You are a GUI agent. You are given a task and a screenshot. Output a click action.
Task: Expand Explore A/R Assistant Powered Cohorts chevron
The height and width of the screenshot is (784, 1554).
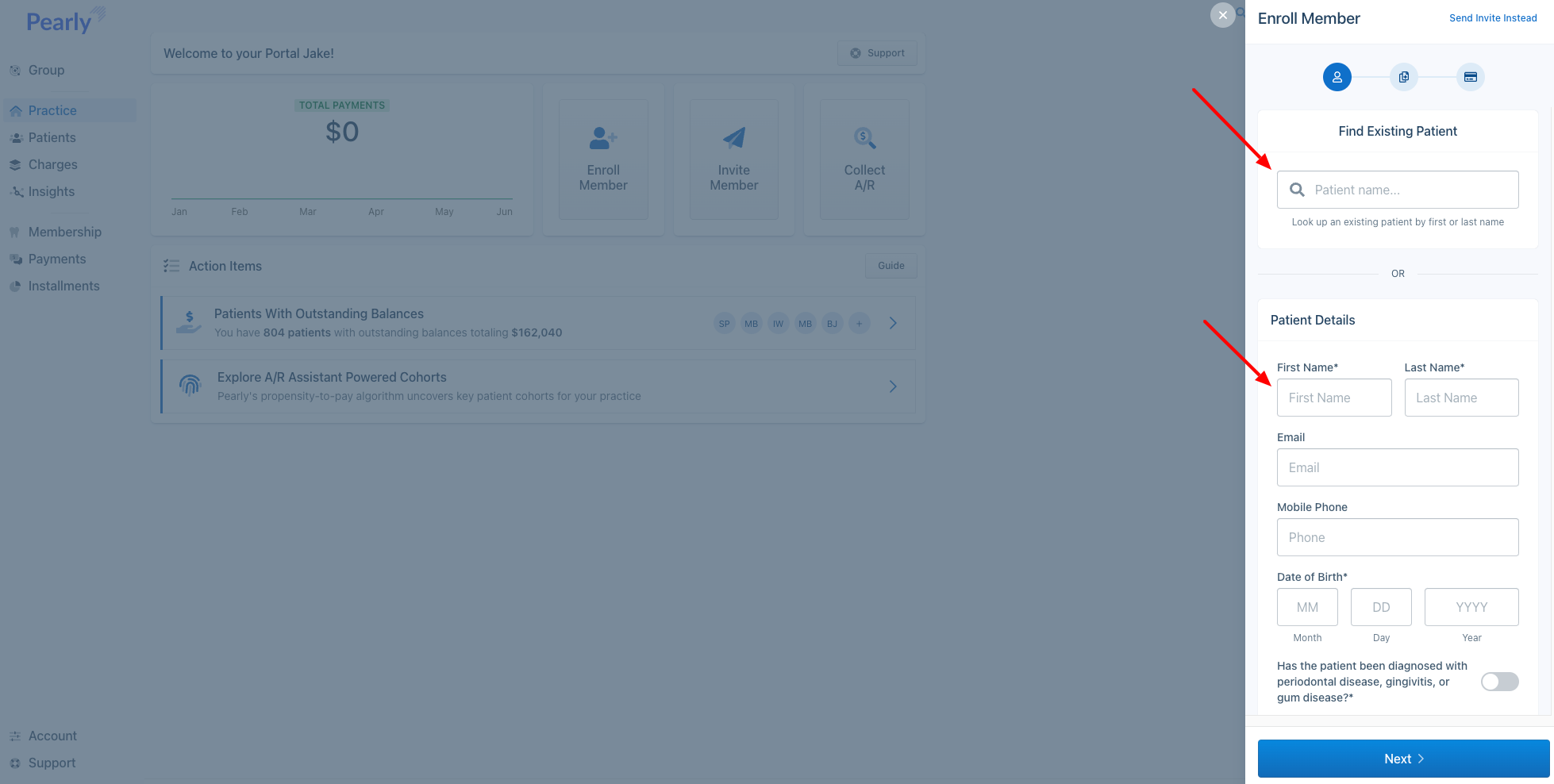tap(893, 386)
